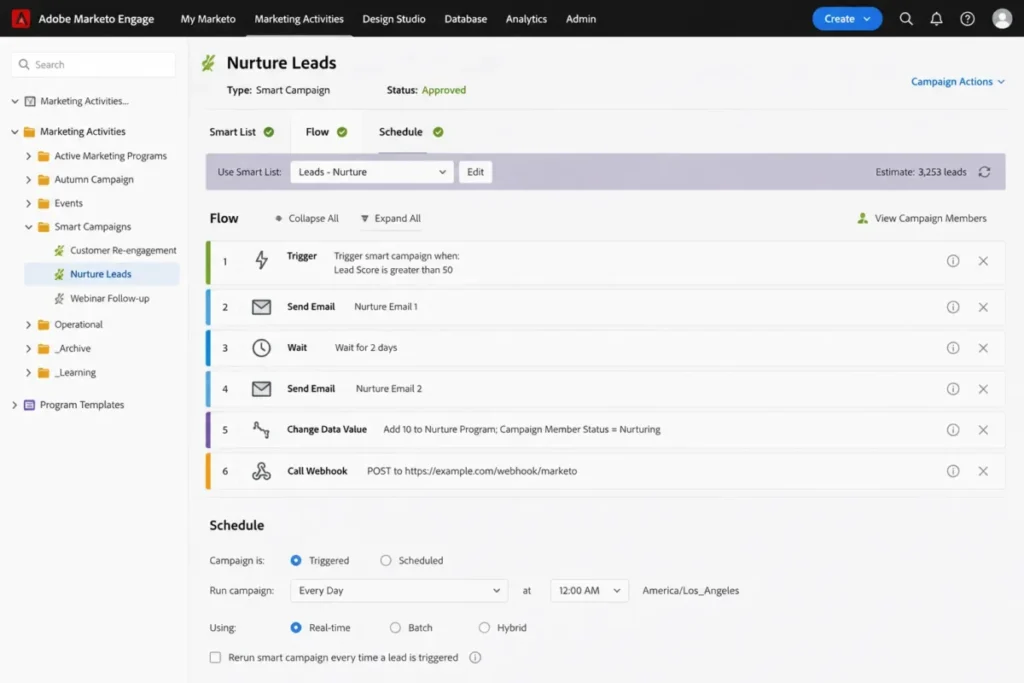Open the Analytics menu

526,19
